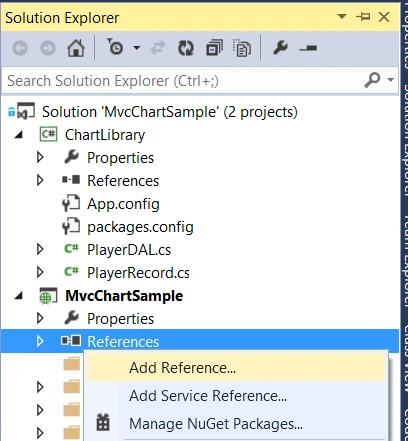Select highlighted References under MvcChartSample
Image resolution: width=408 pixels, height=441 pixels.
coord(123,342)
